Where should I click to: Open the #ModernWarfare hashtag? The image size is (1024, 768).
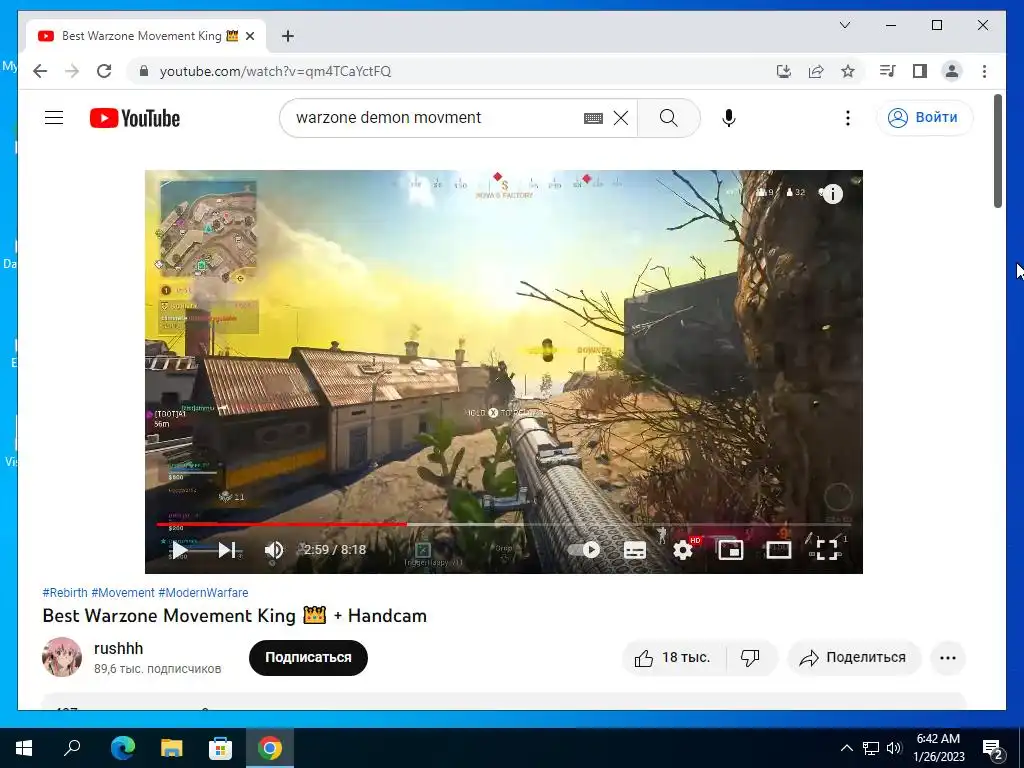click(203, 592)
